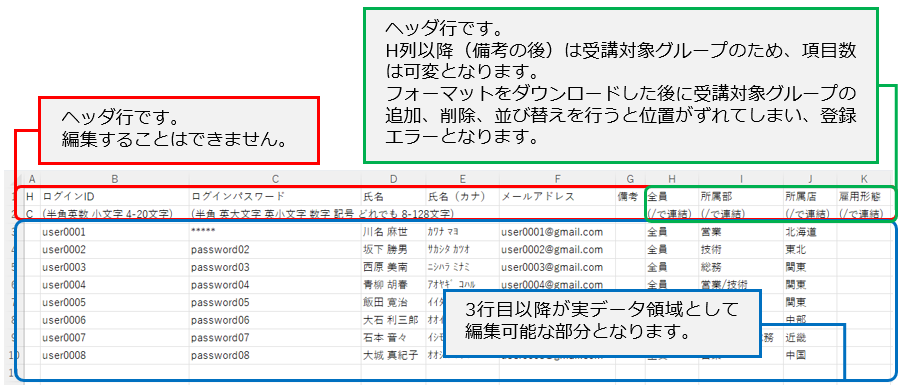Select column header E
The width and height of the screenshot is (902, 388).
[462, 179]
